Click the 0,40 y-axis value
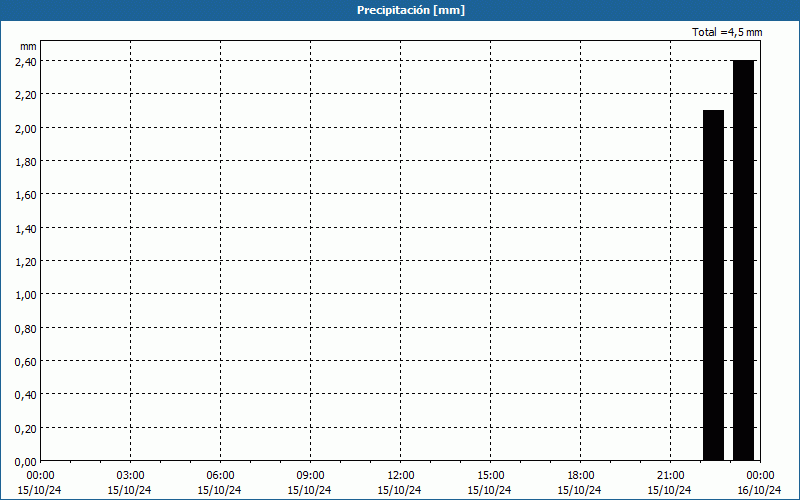The height and width of the screenshot is (500, 800). click(26, 395)
